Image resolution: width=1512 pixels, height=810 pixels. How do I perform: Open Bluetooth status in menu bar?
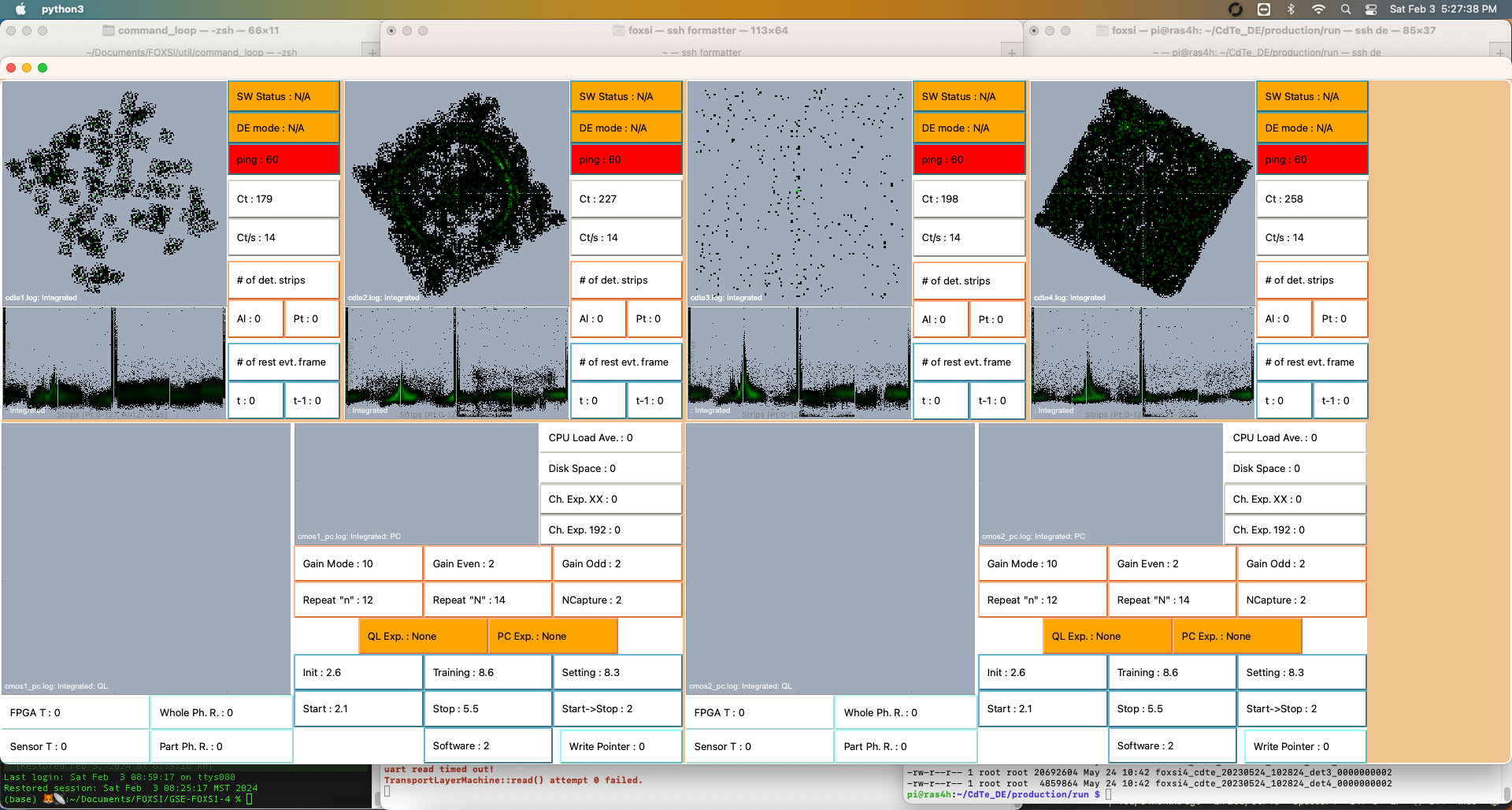[x=1291, y=9]
